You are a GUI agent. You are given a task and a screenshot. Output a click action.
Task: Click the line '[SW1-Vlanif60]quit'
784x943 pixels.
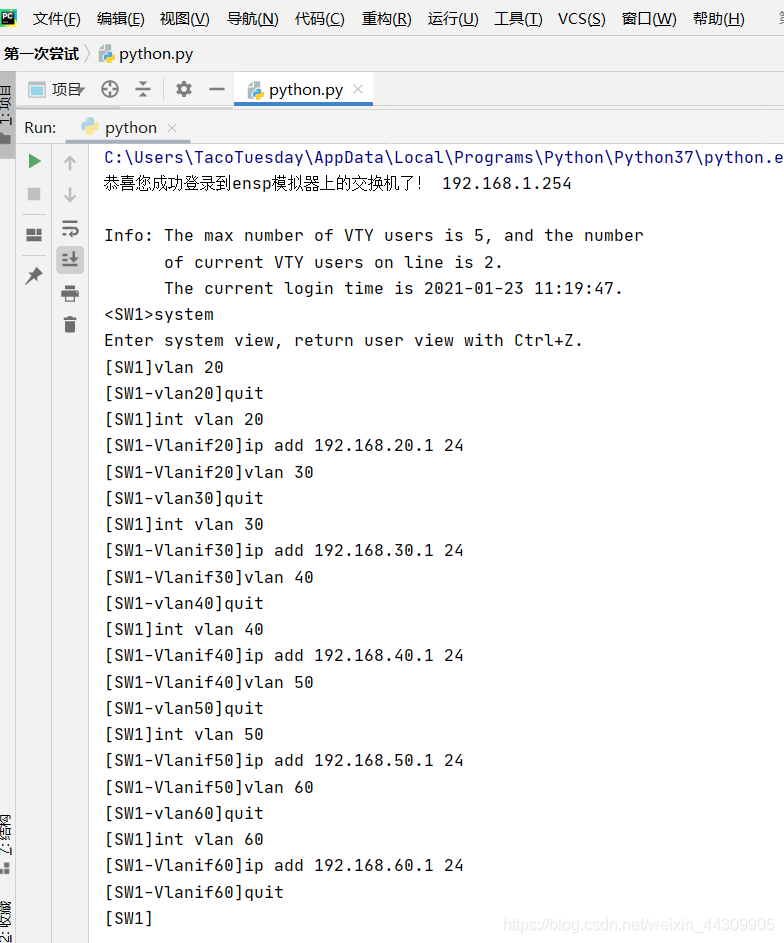click(x=194, y=892)
